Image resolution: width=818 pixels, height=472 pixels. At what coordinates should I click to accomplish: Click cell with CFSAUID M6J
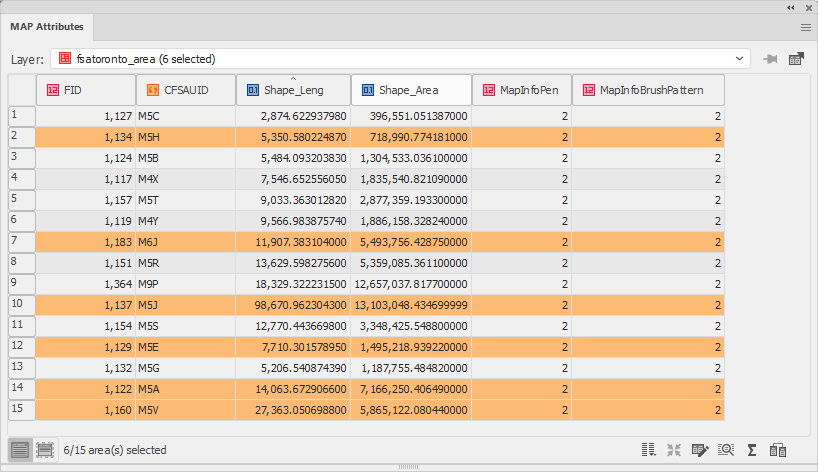click(x=186, y=242)
